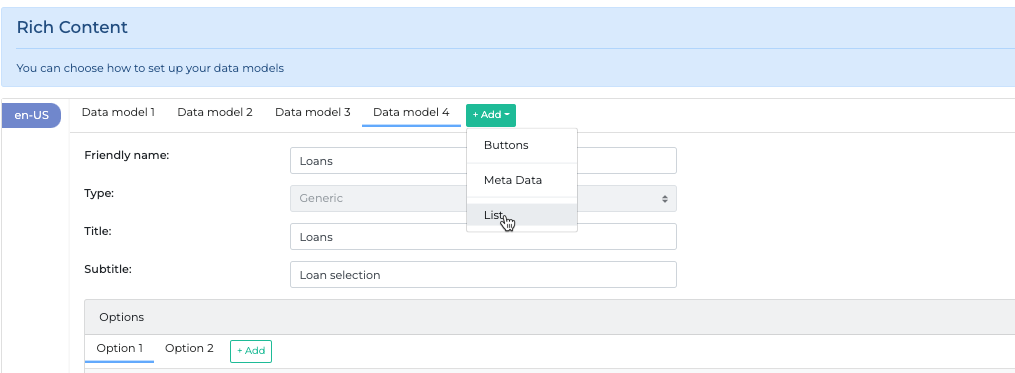Focus the Title input containing Loans
This screenshot has height=373, width=1015.
[483, 236]
